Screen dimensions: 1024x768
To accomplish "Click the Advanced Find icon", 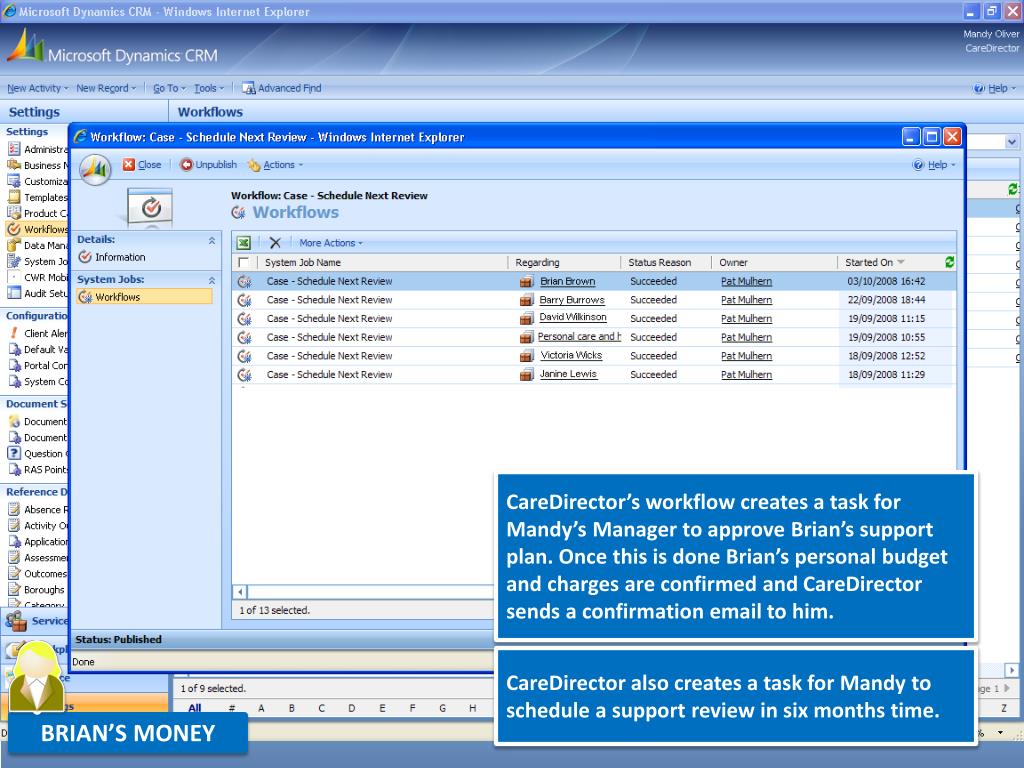I will point(248,88).
